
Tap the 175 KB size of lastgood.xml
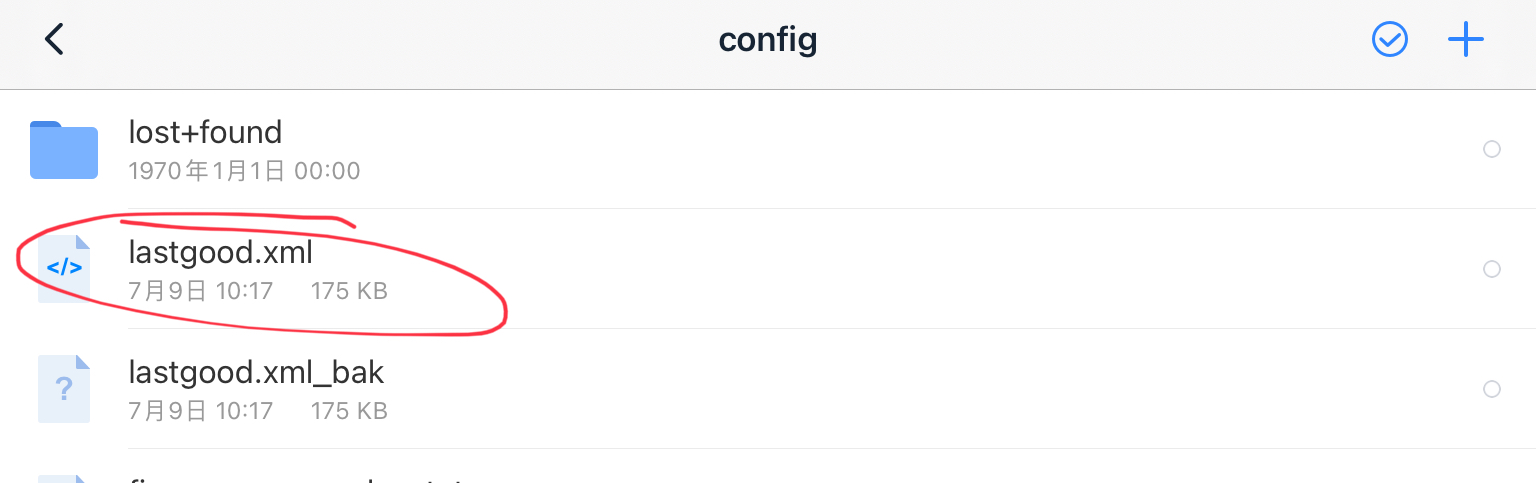coord(349,291)
